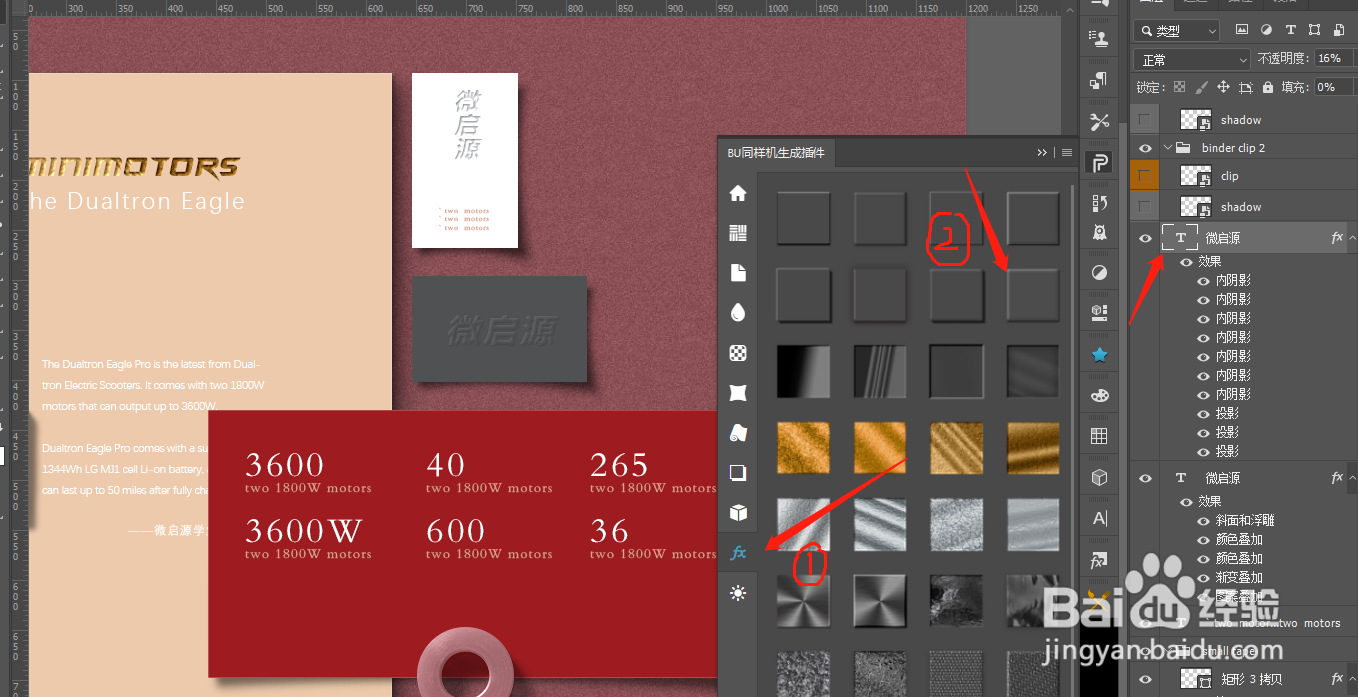Collapse the binder clip 2 group

pos(1168,148)
